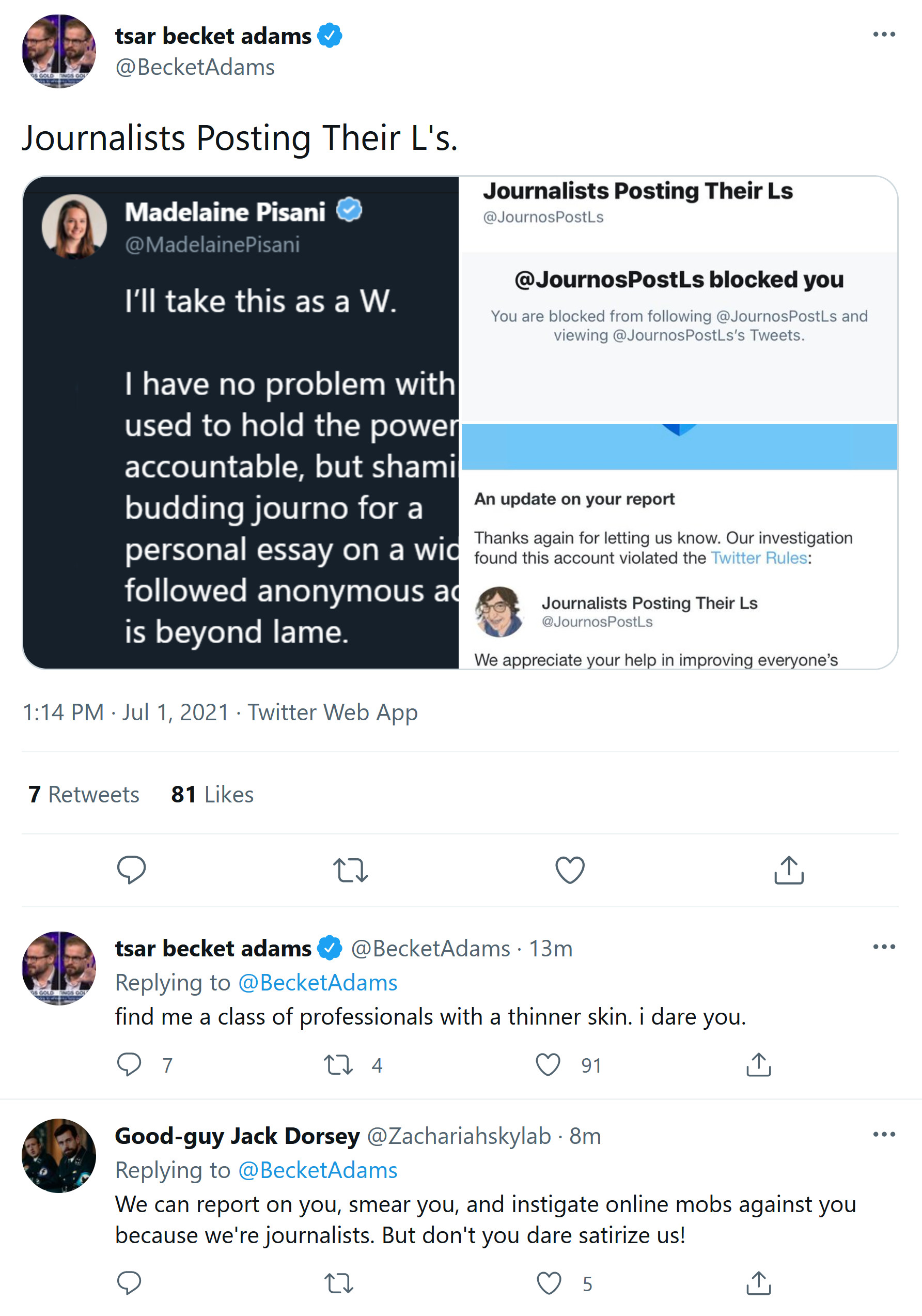The width and height of the screenshot is (922, 1316).
Task: Like the main tweet with heart icon
Action: (570, 870)
